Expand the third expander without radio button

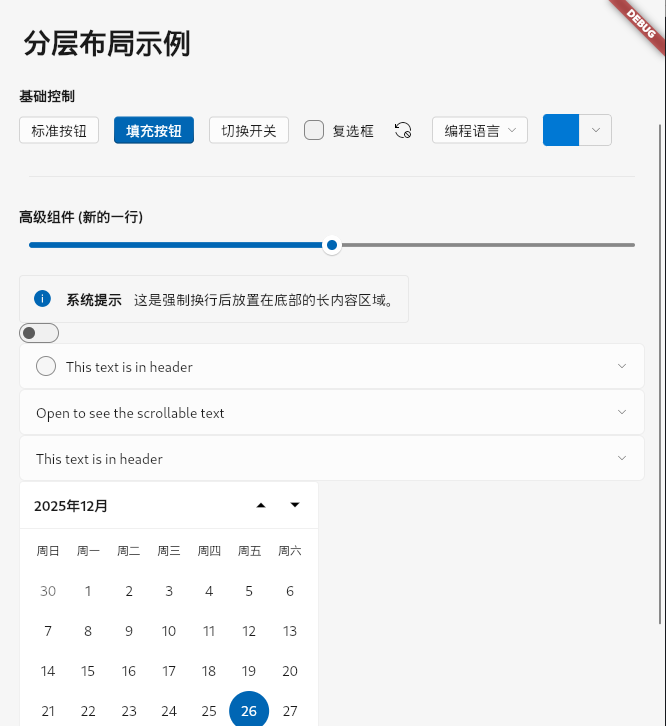click(x=332, y=458)
